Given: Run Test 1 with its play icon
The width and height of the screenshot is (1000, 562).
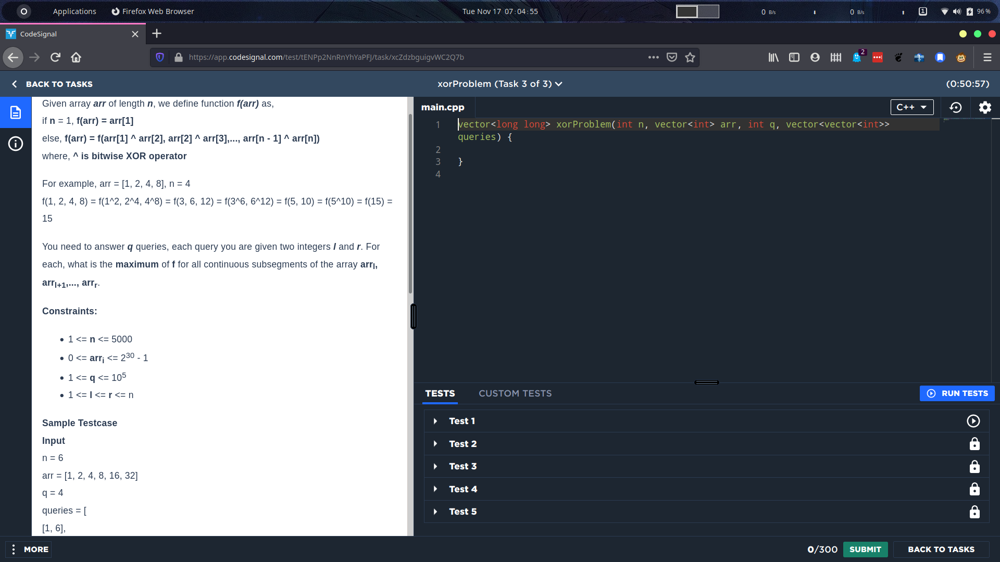Looking at the screenshot, I should click(x=973, y=421).
